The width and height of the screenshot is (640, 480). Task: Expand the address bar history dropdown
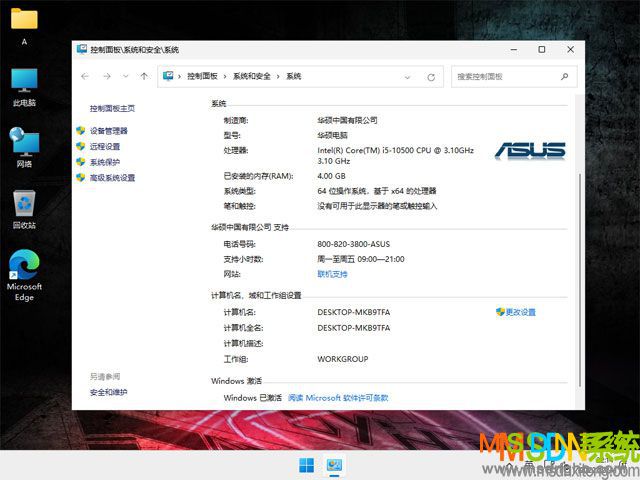click(407, 77)
